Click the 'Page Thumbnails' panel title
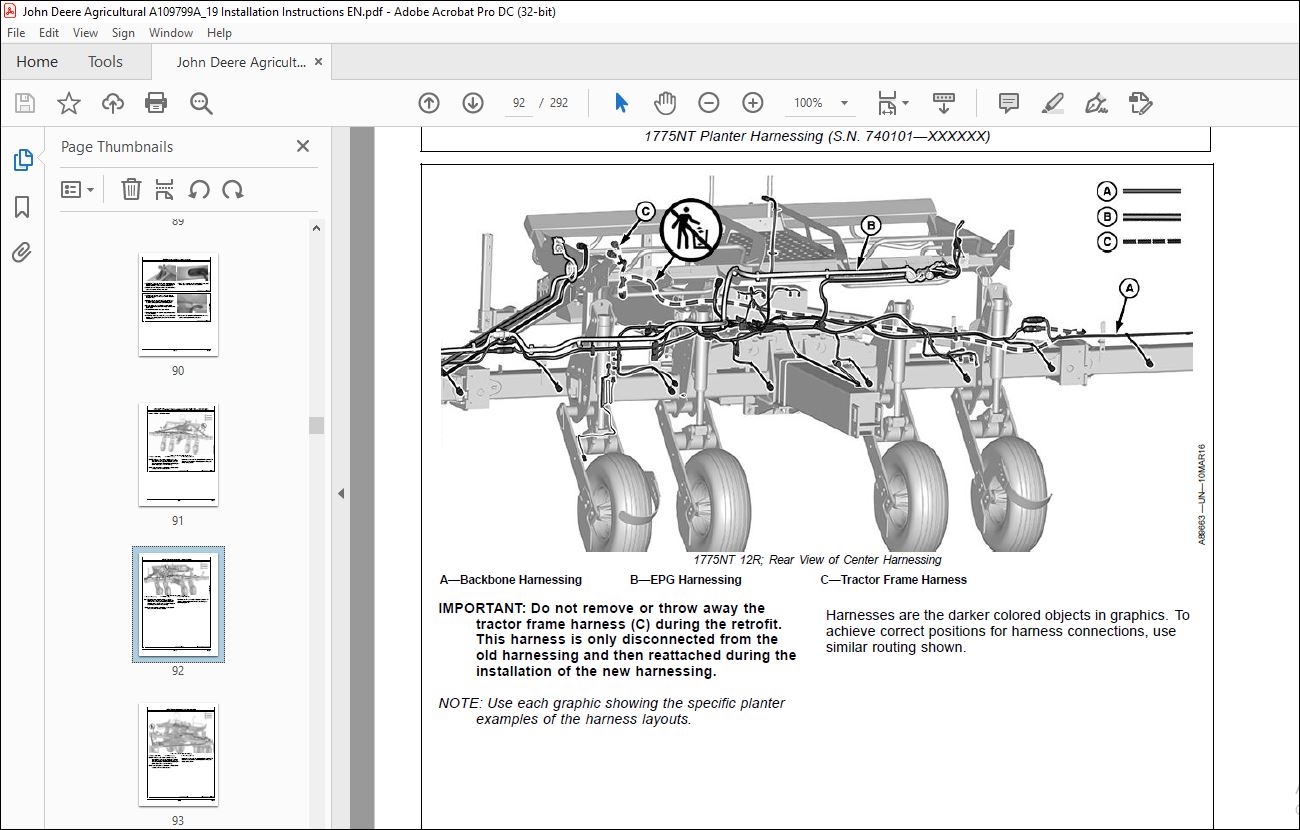This screenshot has width=1300, height=830. pos(117,146)
